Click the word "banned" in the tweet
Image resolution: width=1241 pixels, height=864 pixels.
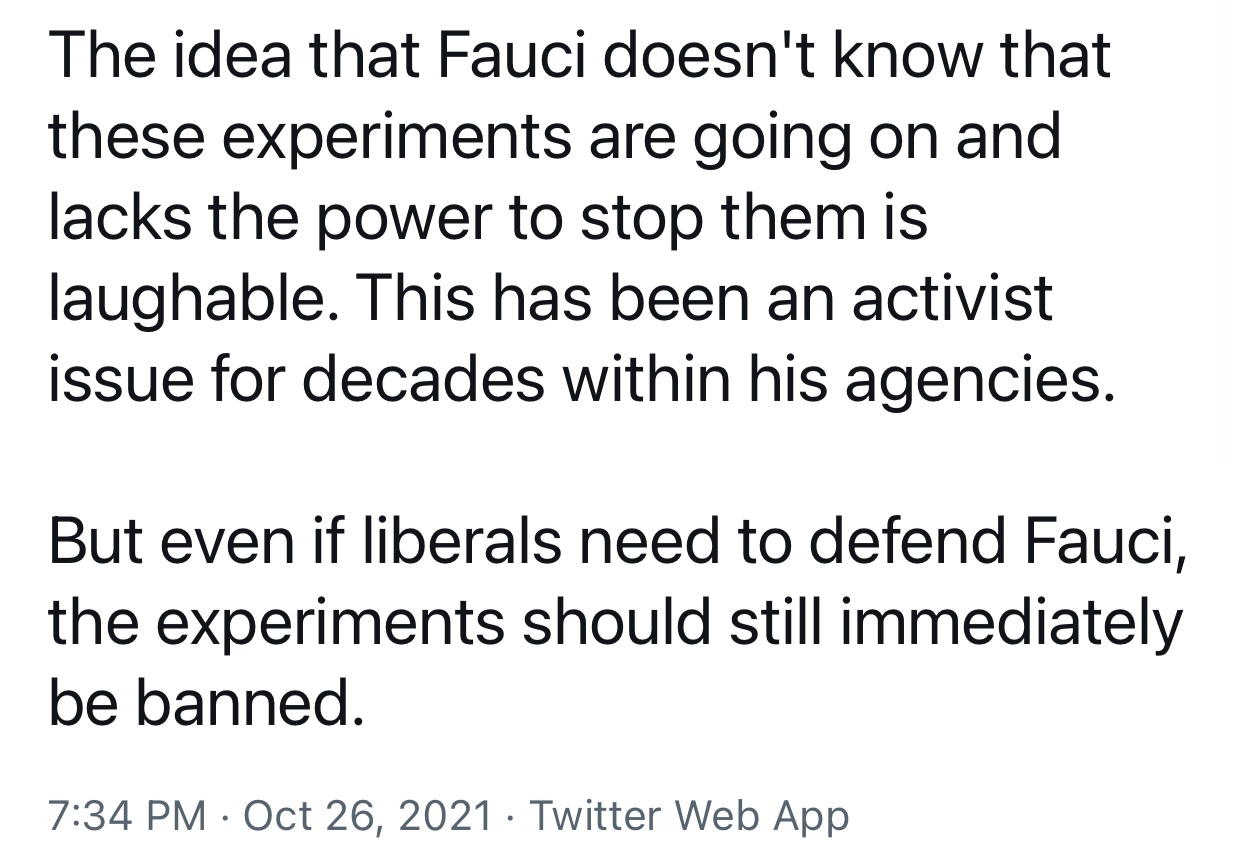coord(244,704)
